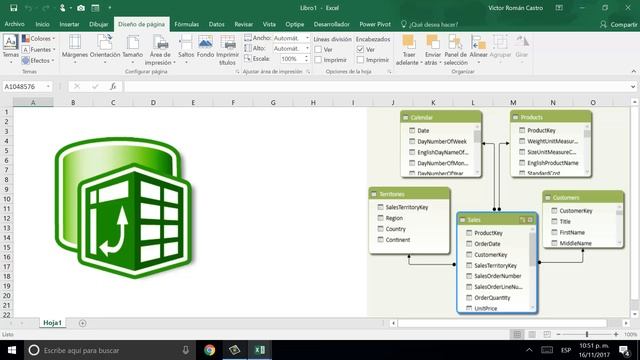The height and width of the screenshot is (360, 640).
Task: Open the Márgenes margins button
Action: pyautogui.click(x=75, y=50)
